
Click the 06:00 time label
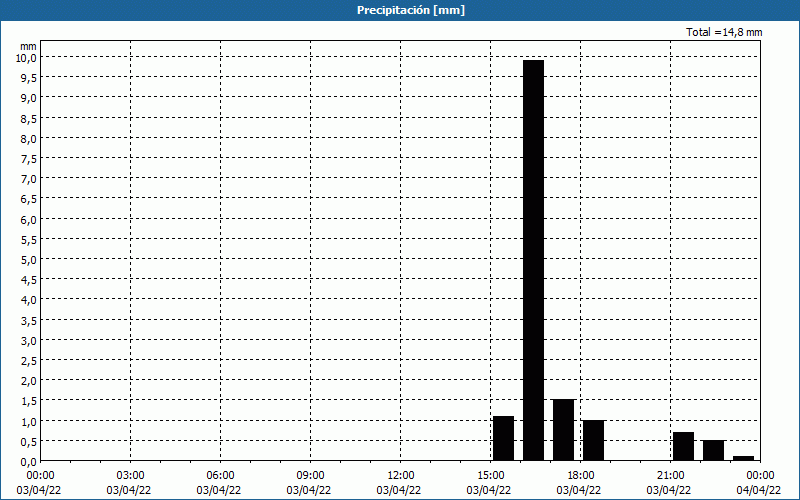[220, 476]
